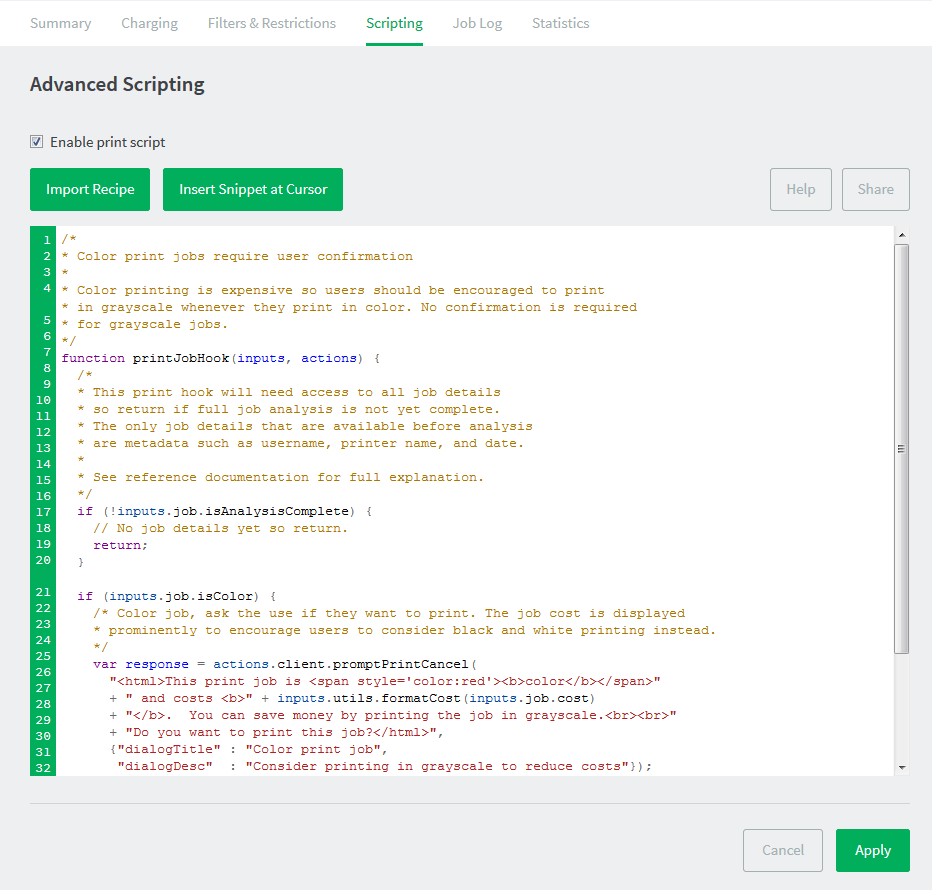This screenshot has height=890, width=932.
Task: Click 'Color print jobs require user confirmation' comment
Action: click(237, 256)
